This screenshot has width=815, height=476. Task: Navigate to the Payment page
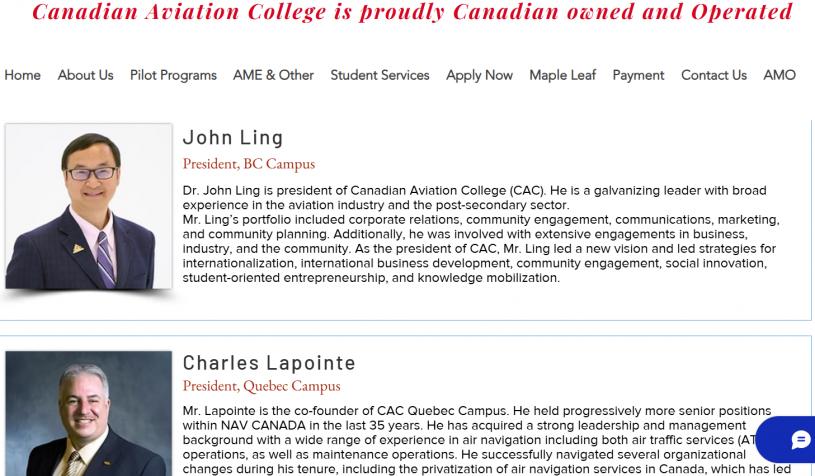tap(638, 75)
